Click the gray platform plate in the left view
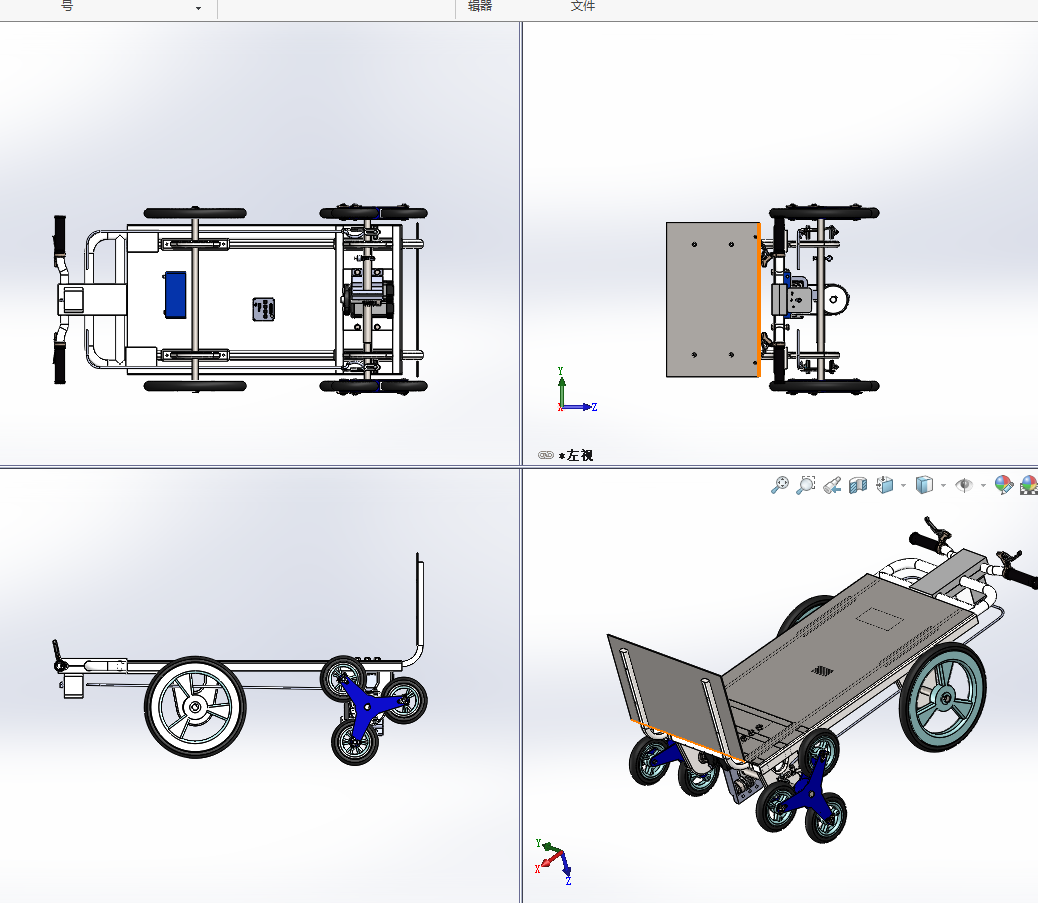 tap(712, 299)
